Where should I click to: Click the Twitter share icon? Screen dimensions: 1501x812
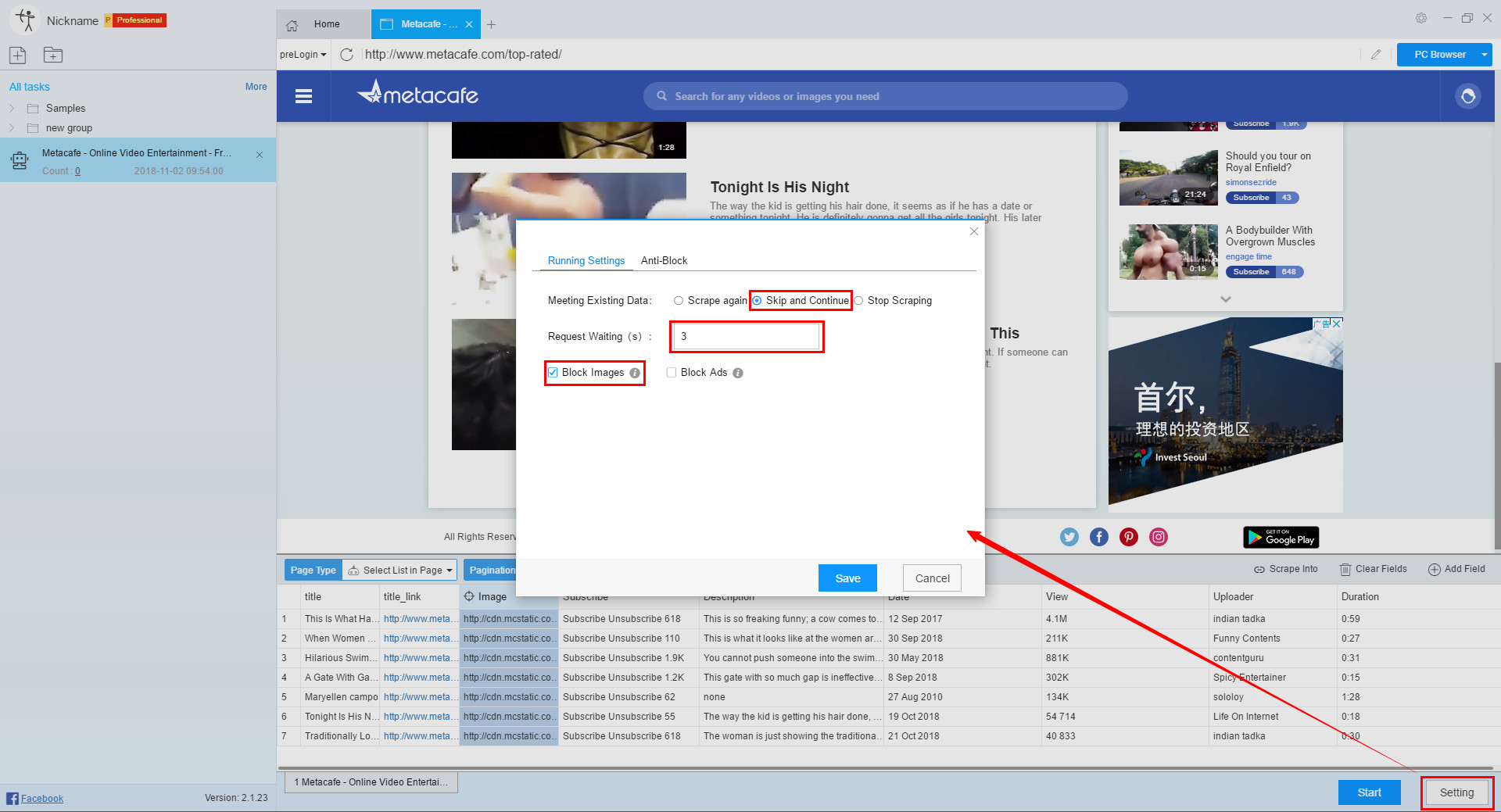1069,537
